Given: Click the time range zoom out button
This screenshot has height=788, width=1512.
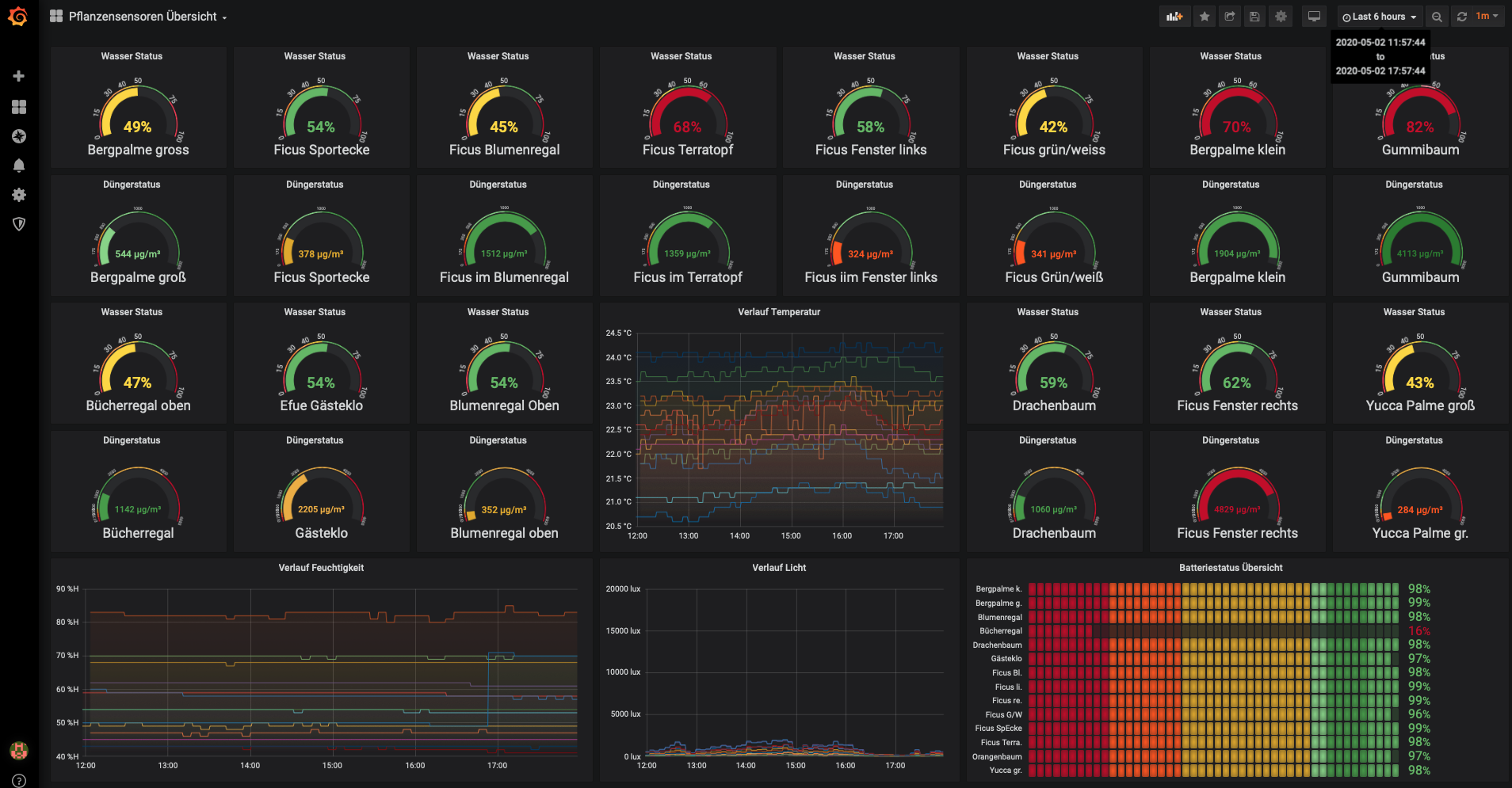Looking at the screenshot, I should pos(1437,17).
